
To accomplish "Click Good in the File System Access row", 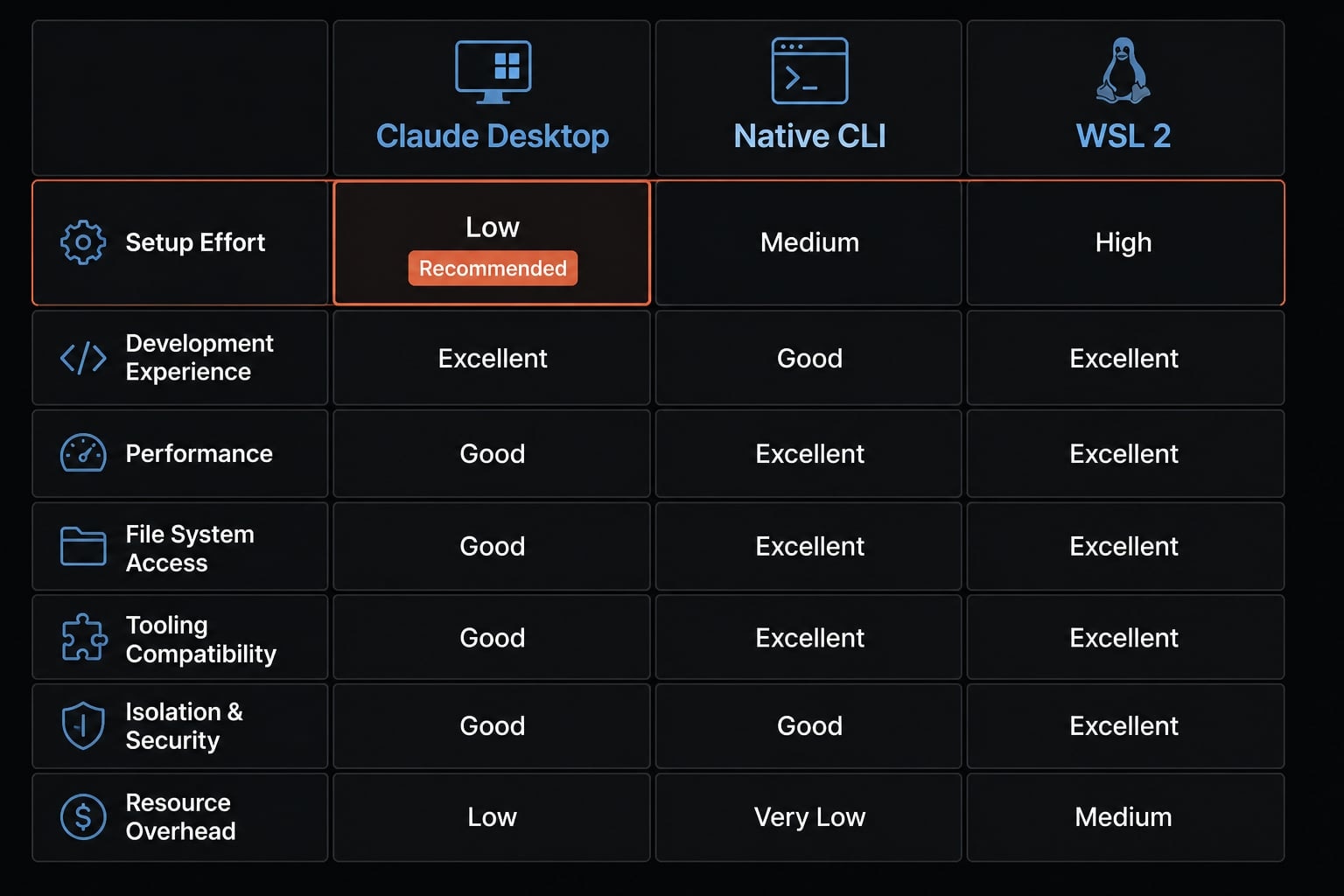I will (493, 546).
